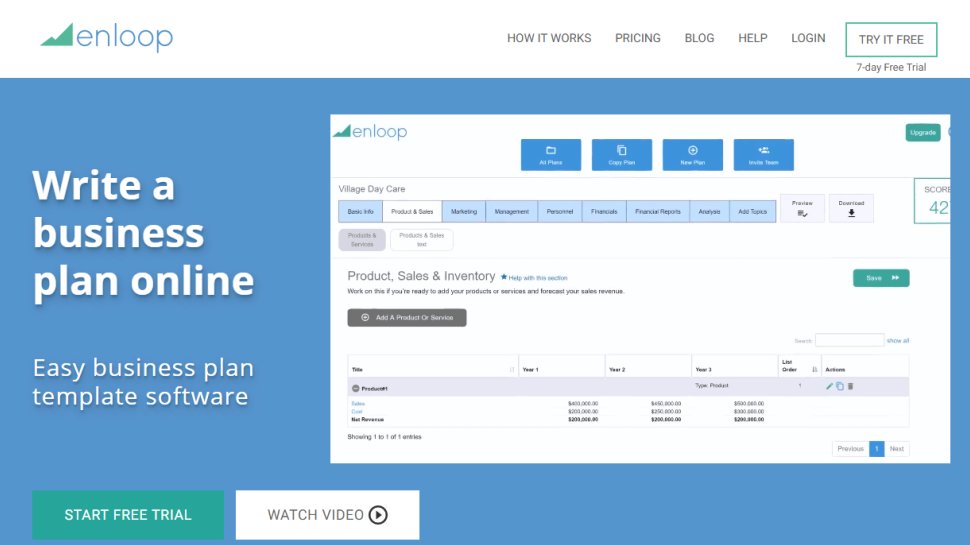The width and height of the screenshot is (970, 545).
Task: Click the enloop logo in the header
Action: (x=106, y=37)
